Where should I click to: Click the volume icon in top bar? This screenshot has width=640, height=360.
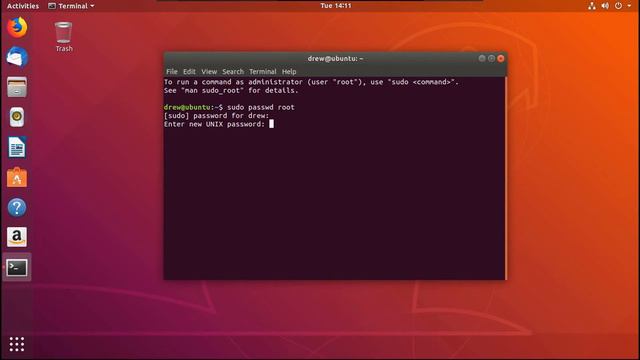tap(605, 6)
